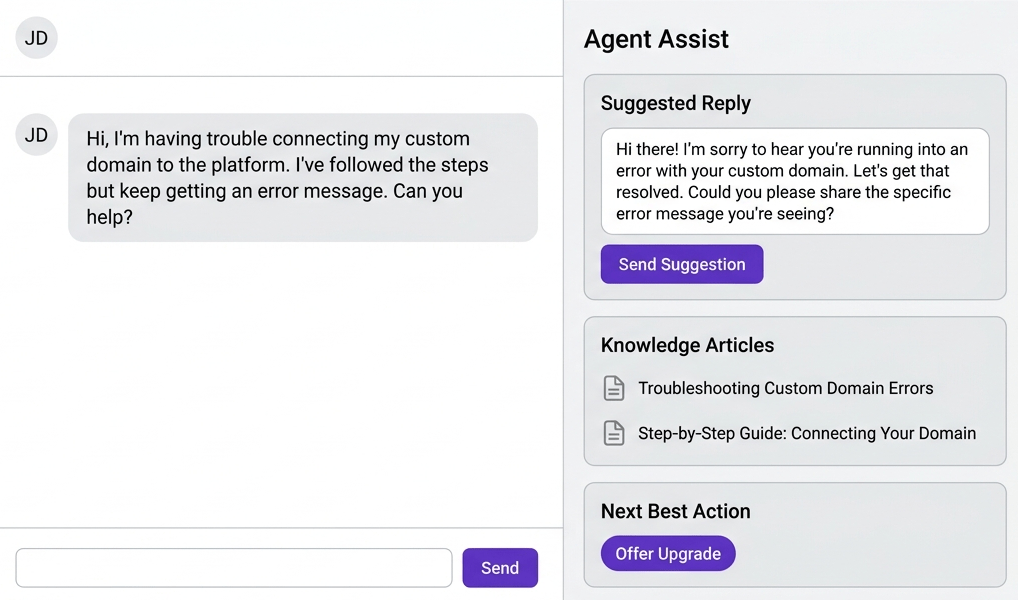This screenshot has height=600, width=1018.
Task: Click the blank space of the chat header bar
Action: click(x=300, y=38)
